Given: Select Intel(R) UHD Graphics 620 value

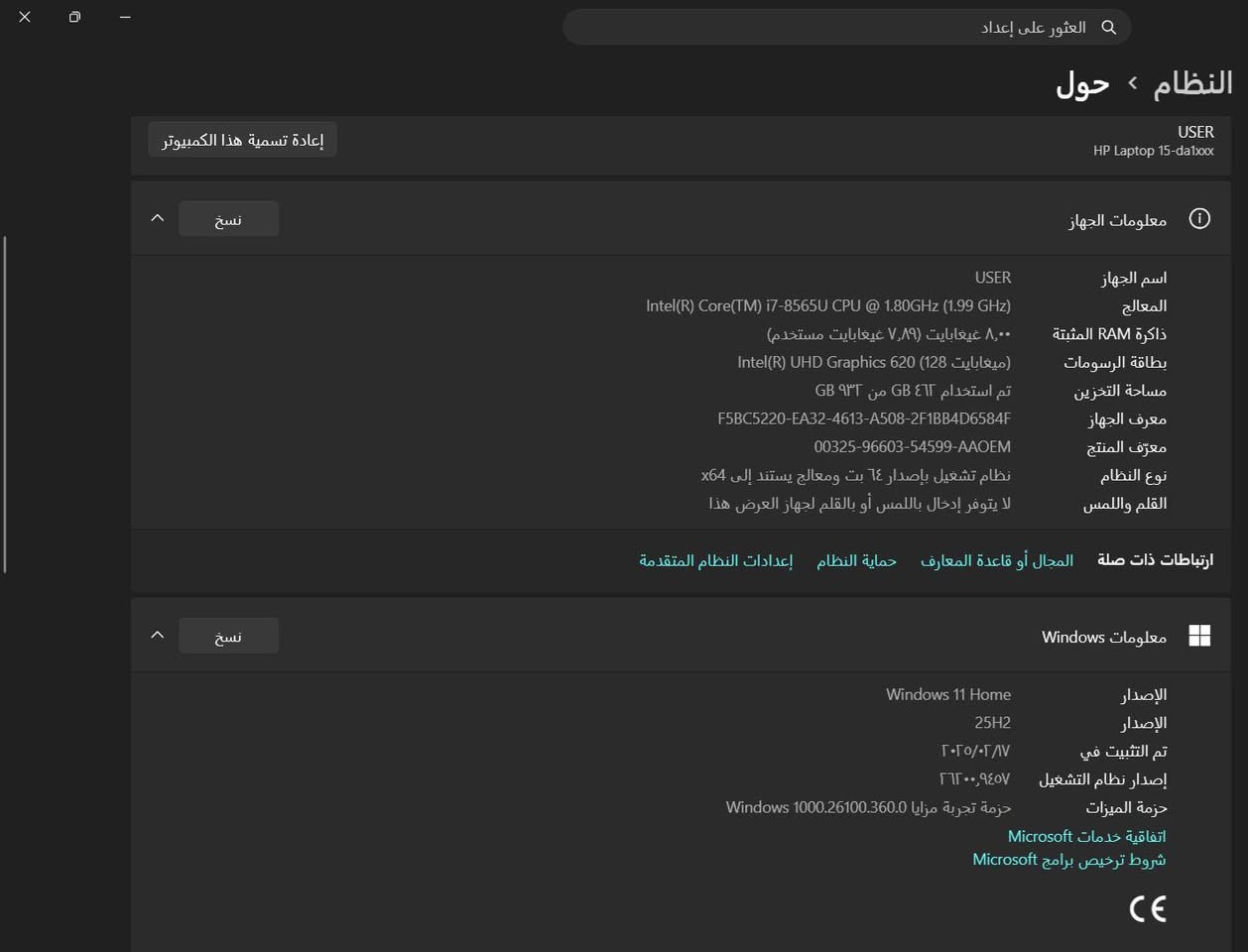Looking at the screenshot, I should coord(874,362).
